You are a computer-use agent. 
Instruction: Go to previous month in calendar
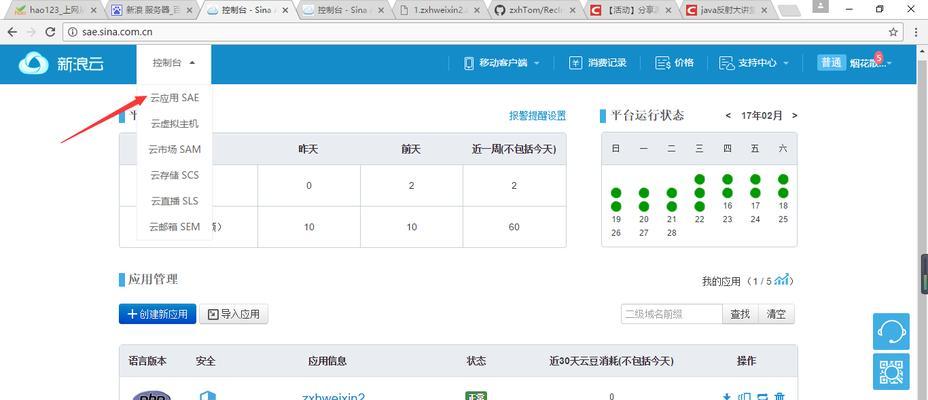coord(728,115)
